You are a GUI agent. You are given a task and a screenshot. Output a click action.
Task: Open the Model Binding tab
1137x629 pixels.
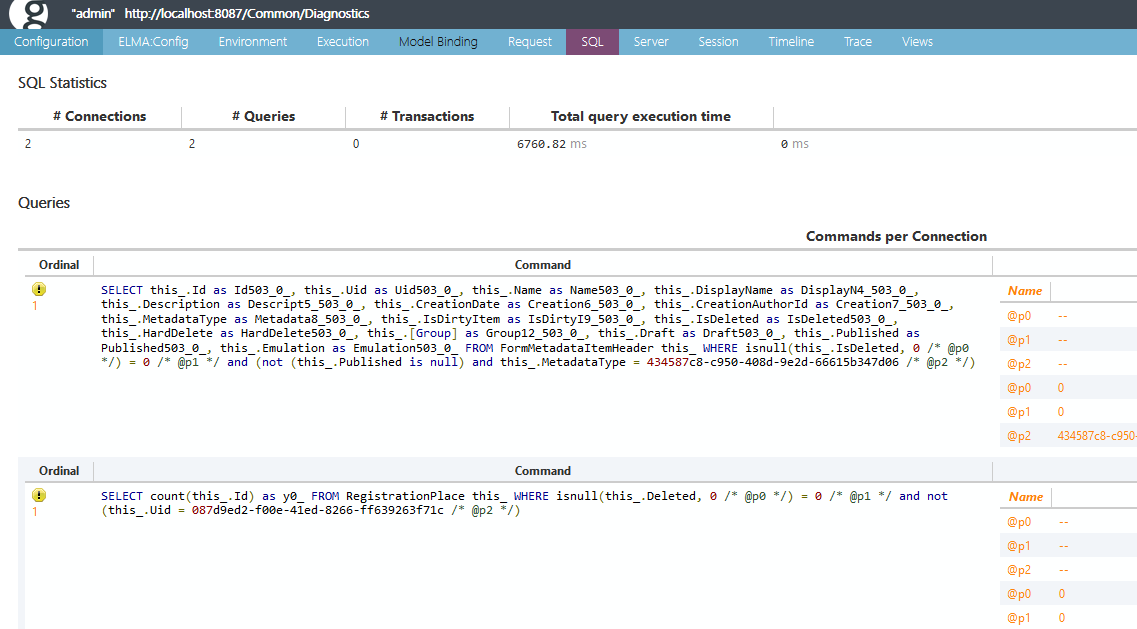438,42
